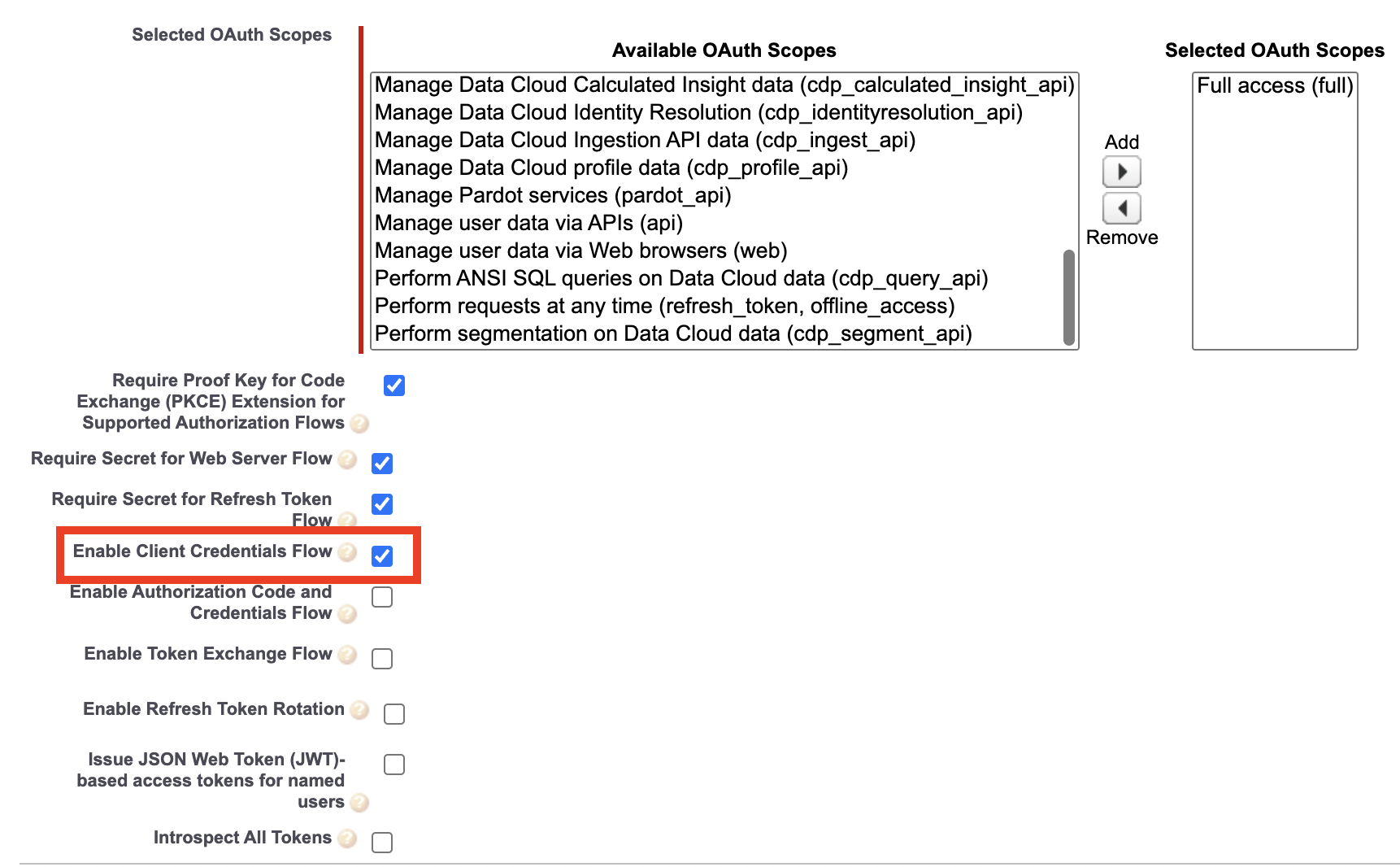The image size is (1400, 867).
Task: Select Manage user data via APIs (api) scope
Action: [x=528, y=223]
